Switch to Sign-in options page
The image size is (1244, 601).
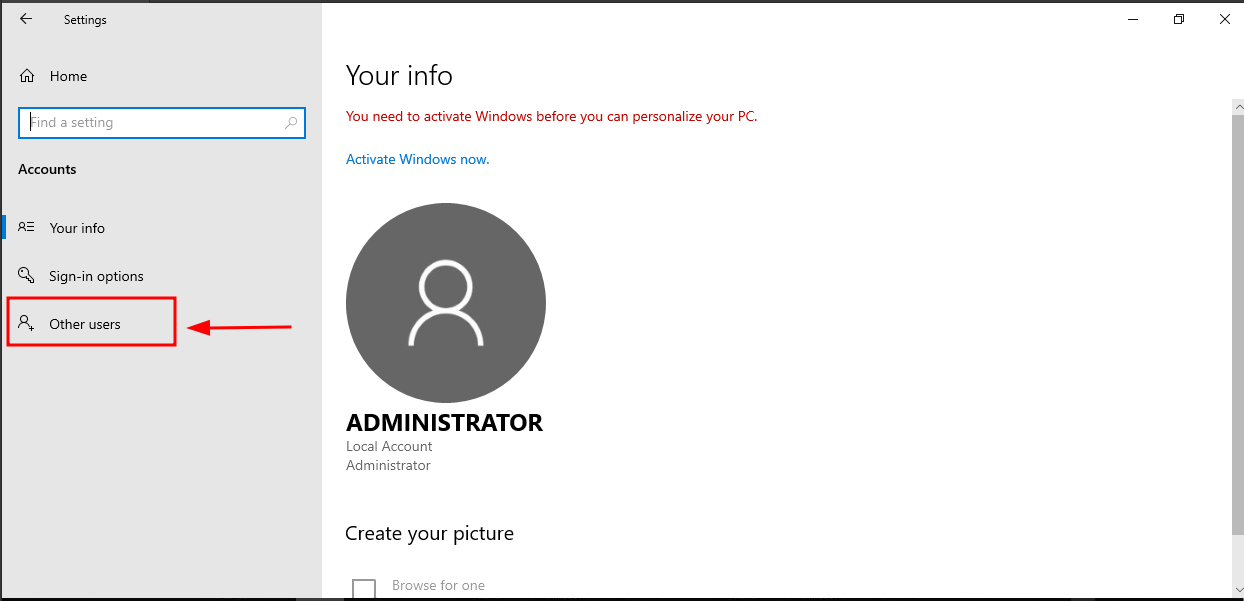click(96, 276)
